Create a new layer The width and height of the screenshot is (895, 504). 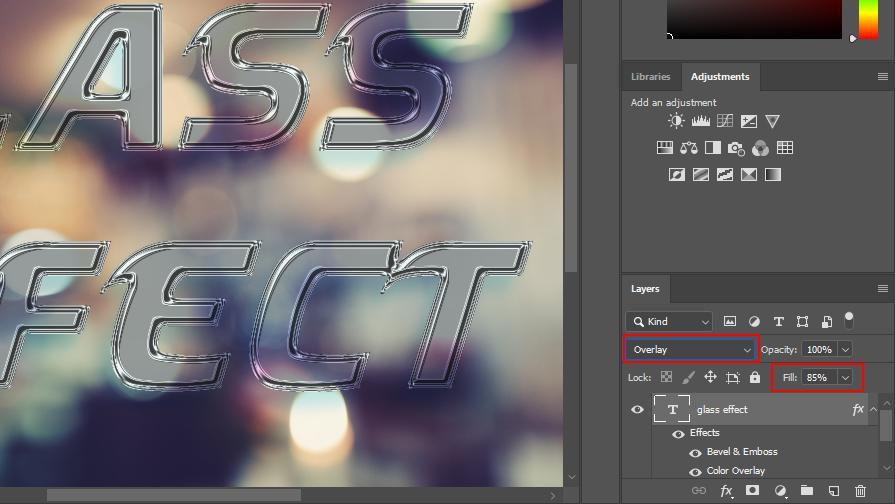pos(833,490)
